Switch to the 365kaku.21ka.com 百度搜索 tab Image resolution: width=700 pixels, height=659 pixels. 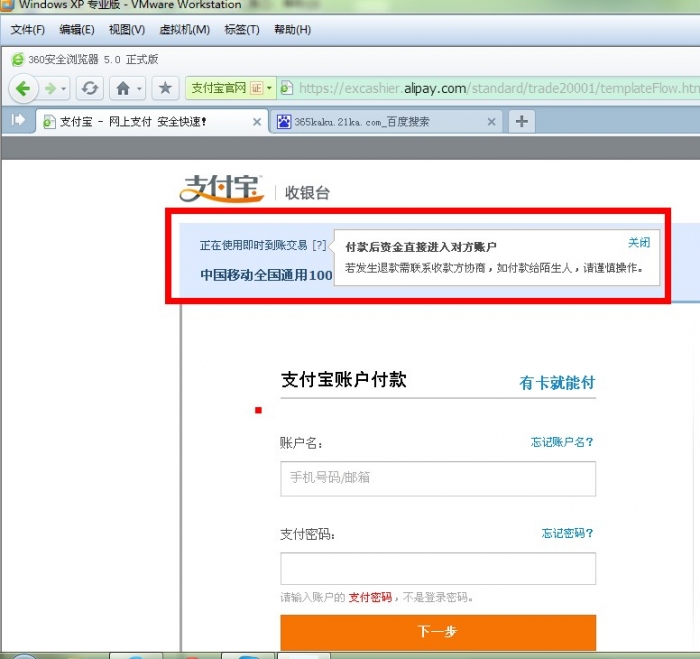[386, 121]
